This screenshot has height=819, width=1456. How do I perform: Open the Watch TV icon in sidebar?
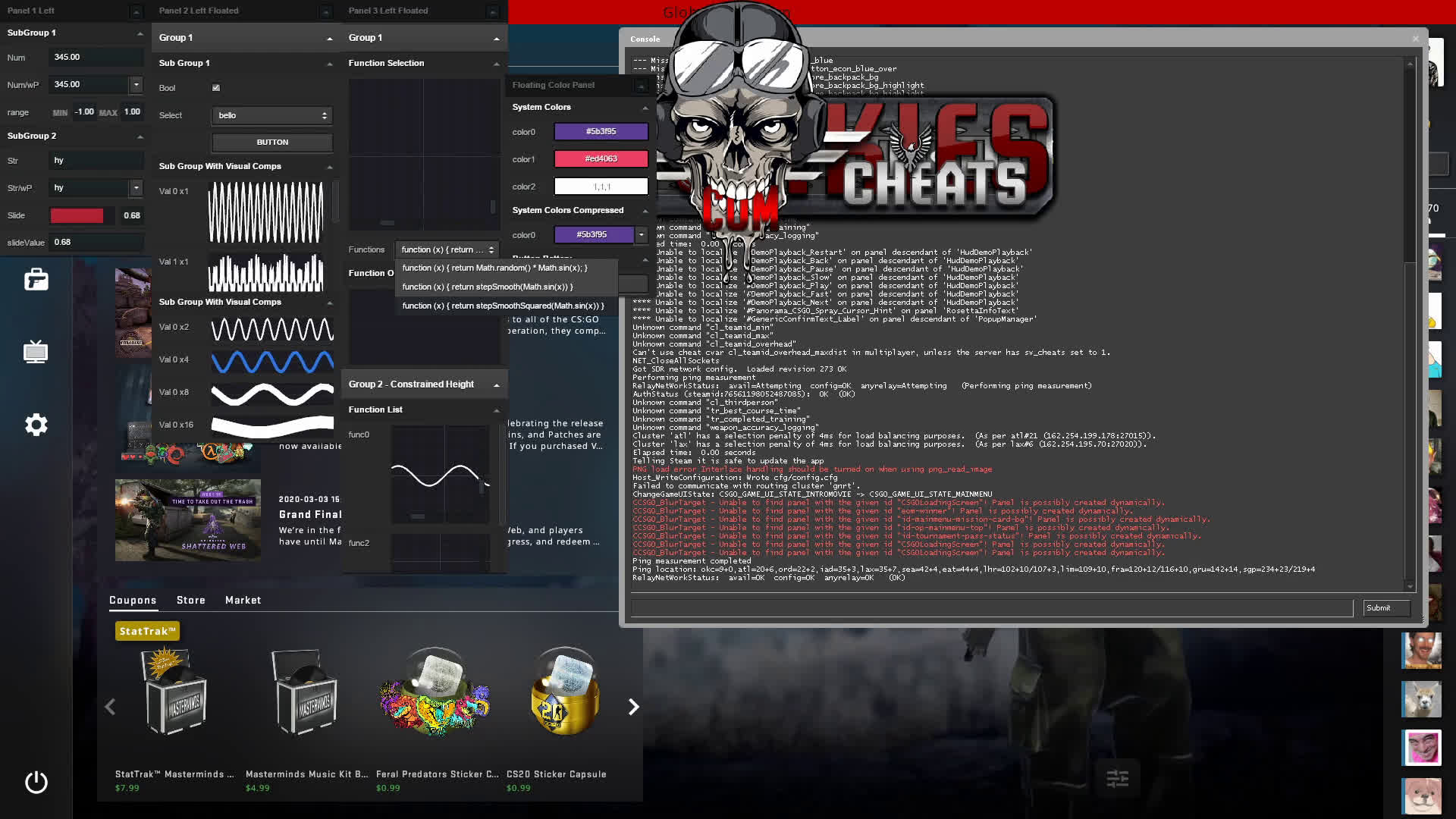(36, 352)
